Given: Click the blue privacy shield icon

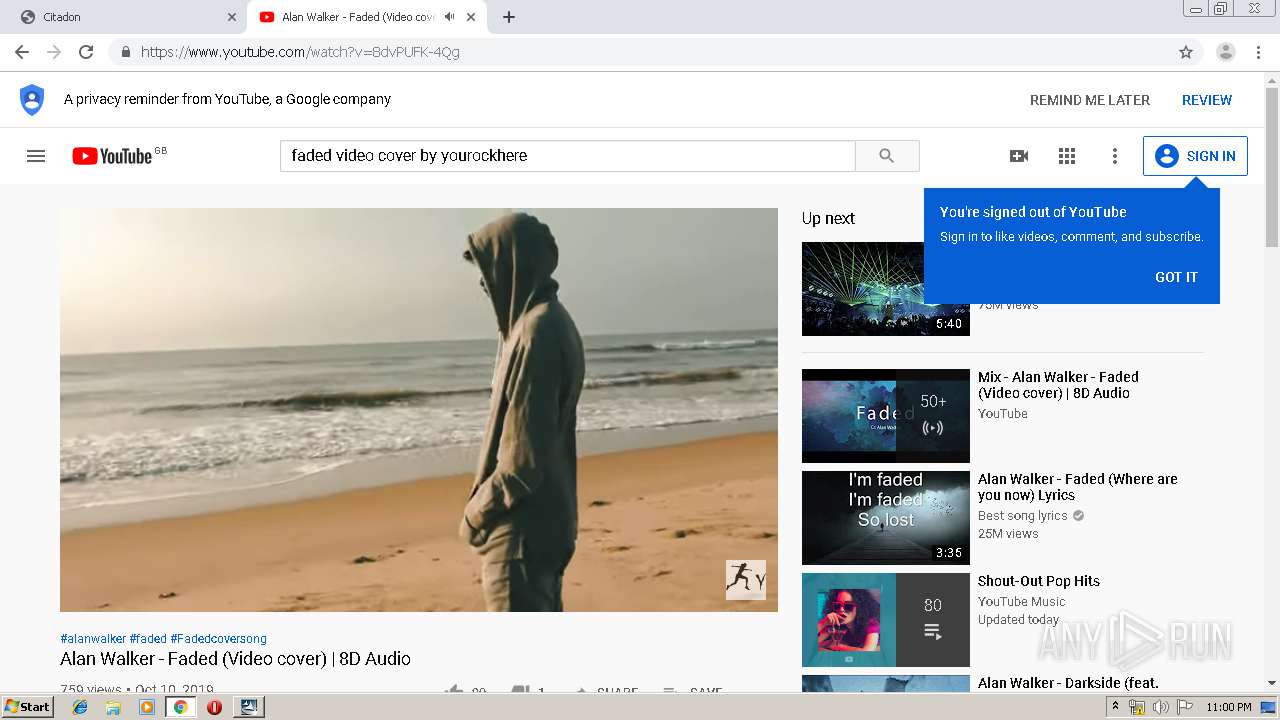Looking at the screenshot, I should coord(32,100).
